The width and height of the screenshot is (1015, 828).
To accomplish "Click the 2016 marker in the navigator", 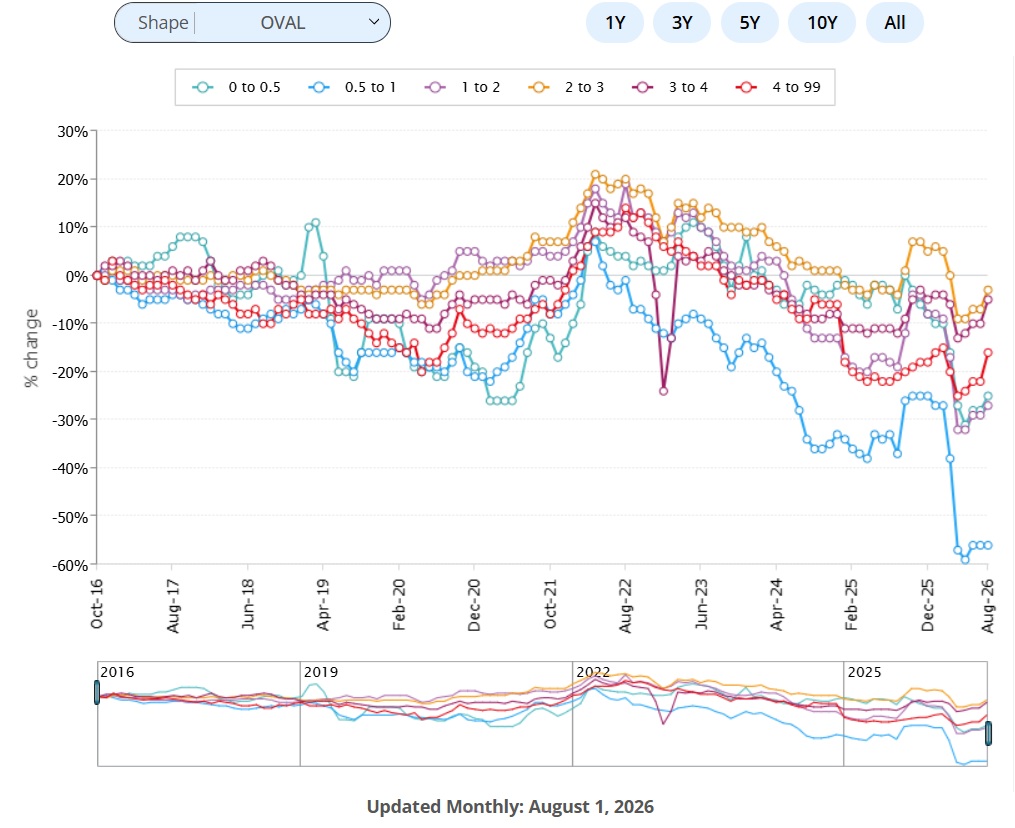I will point(117,672).
